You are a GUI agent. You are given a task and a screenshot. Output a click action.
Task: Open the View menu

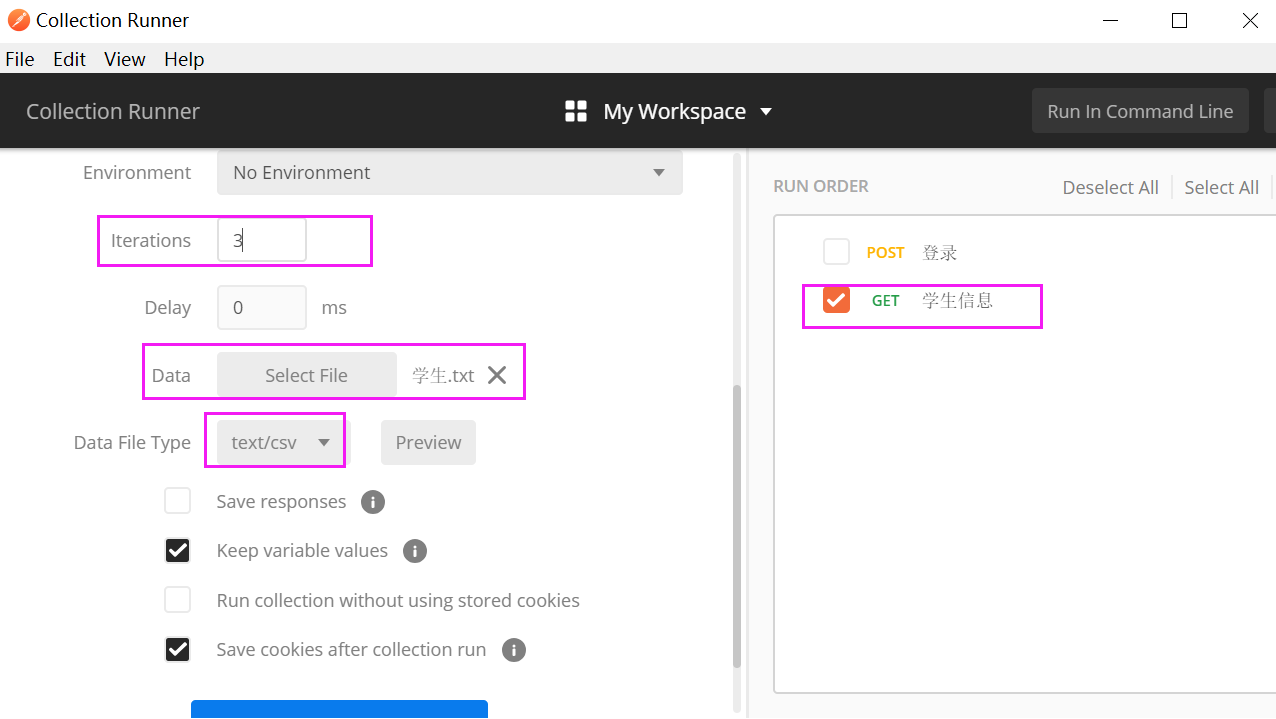[125, 59]
